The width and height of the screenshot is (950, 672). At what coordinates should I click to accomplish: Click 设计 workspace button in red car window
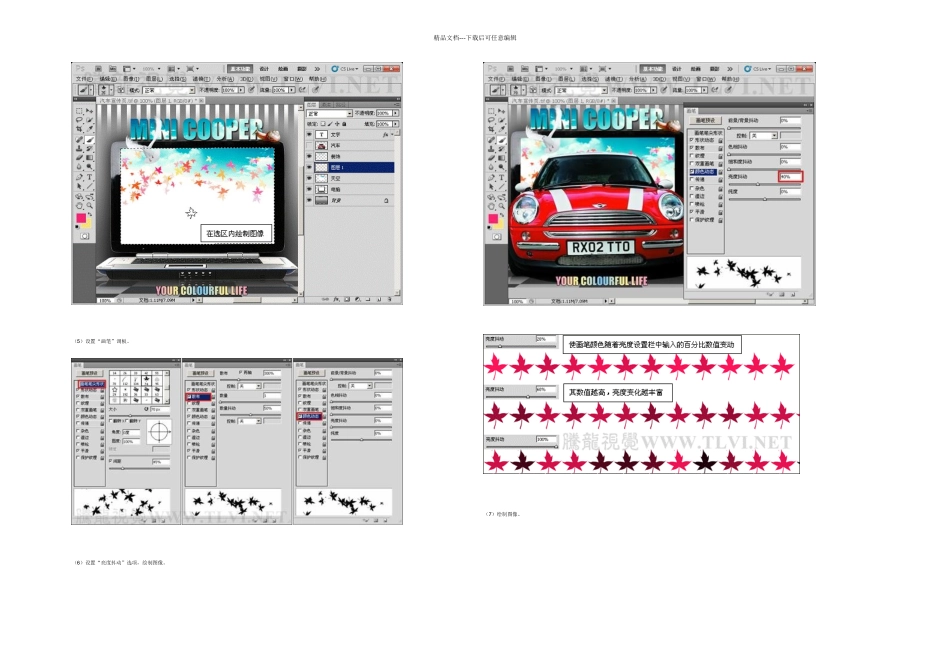click(x=677, y=69)
